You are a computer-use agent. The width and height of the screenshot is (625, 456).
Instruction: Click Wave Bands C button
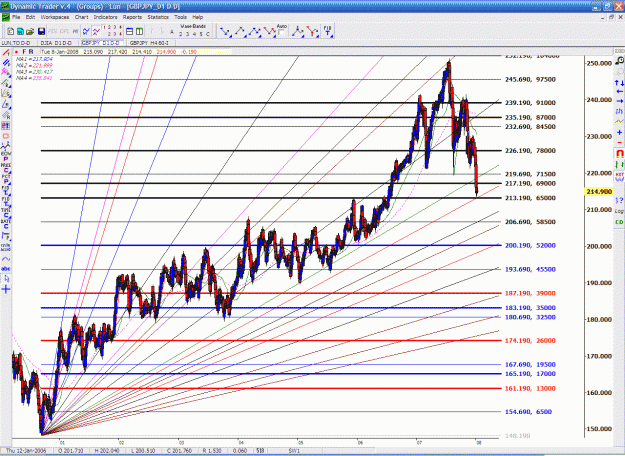[207, 34]
